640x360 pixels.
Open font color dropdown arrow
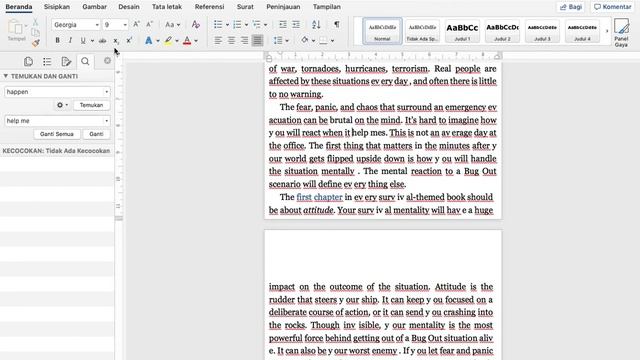(196, 41)
